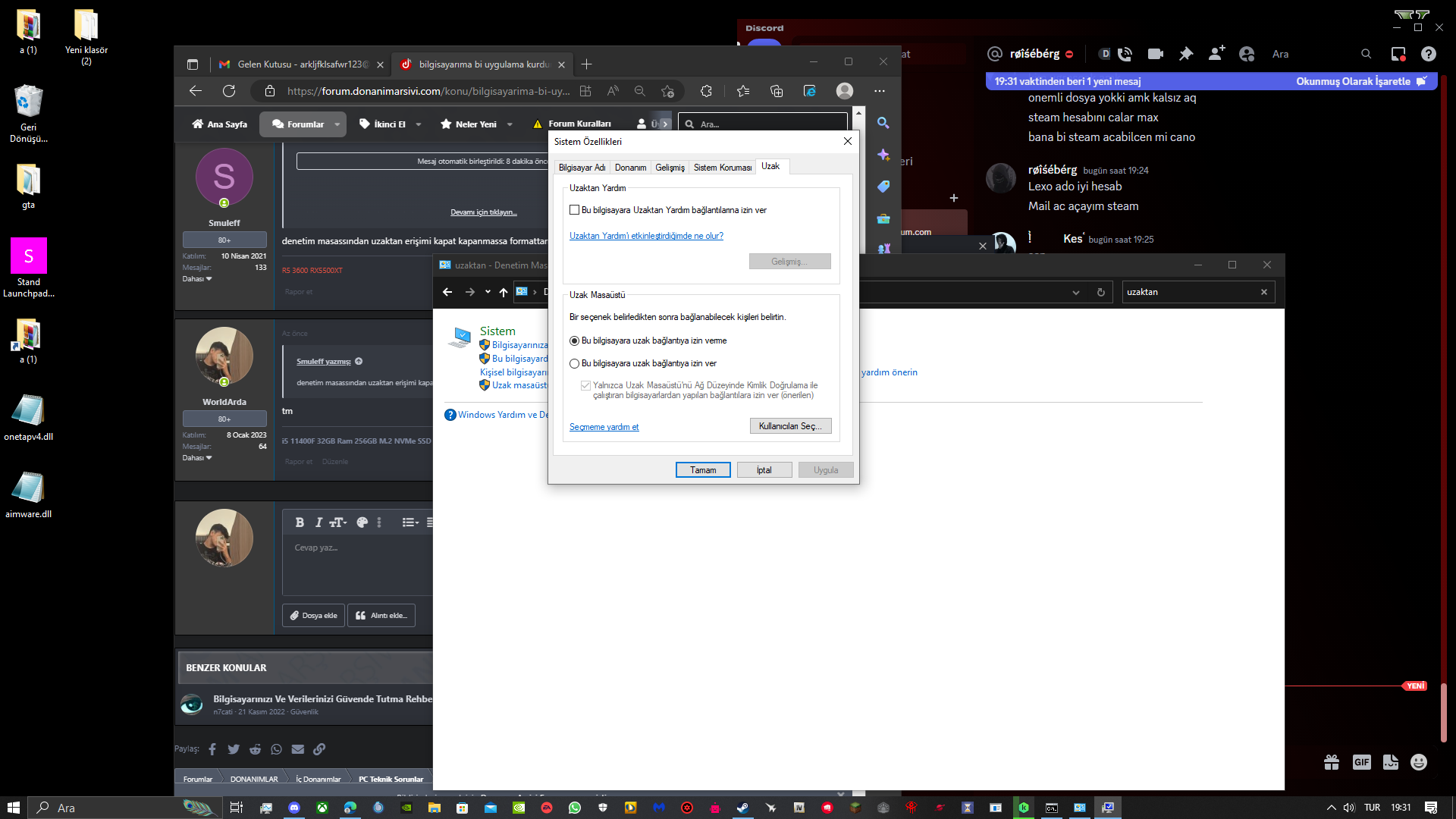
Task: Open Edge extensions puzzle icon
Action: (706, 91)
